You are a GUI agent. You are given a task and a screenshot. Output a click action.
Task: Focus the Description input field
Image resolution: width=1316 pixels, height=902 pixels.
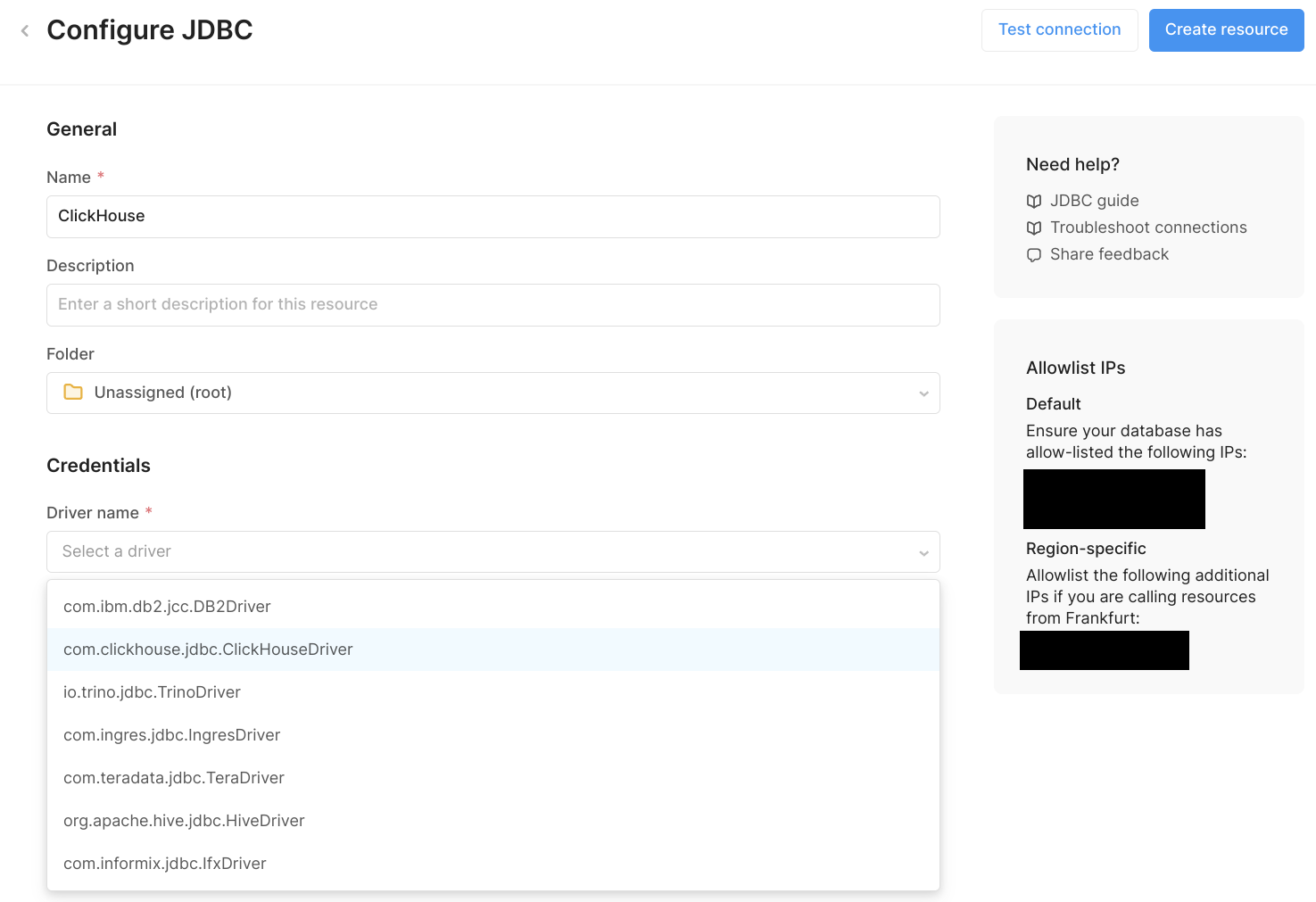492,305
